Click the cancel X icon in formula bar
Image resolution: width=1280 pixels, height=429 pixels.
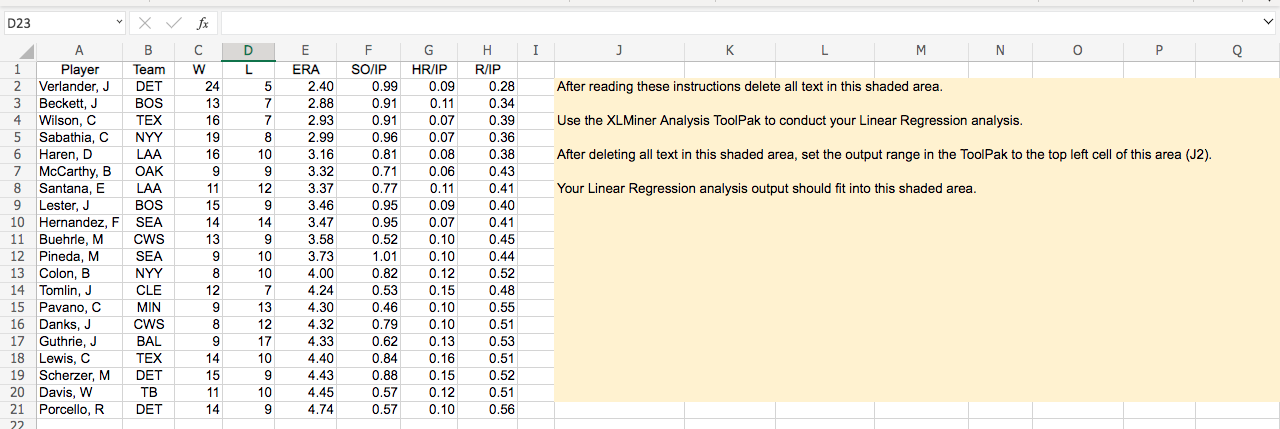coord(145,21)
